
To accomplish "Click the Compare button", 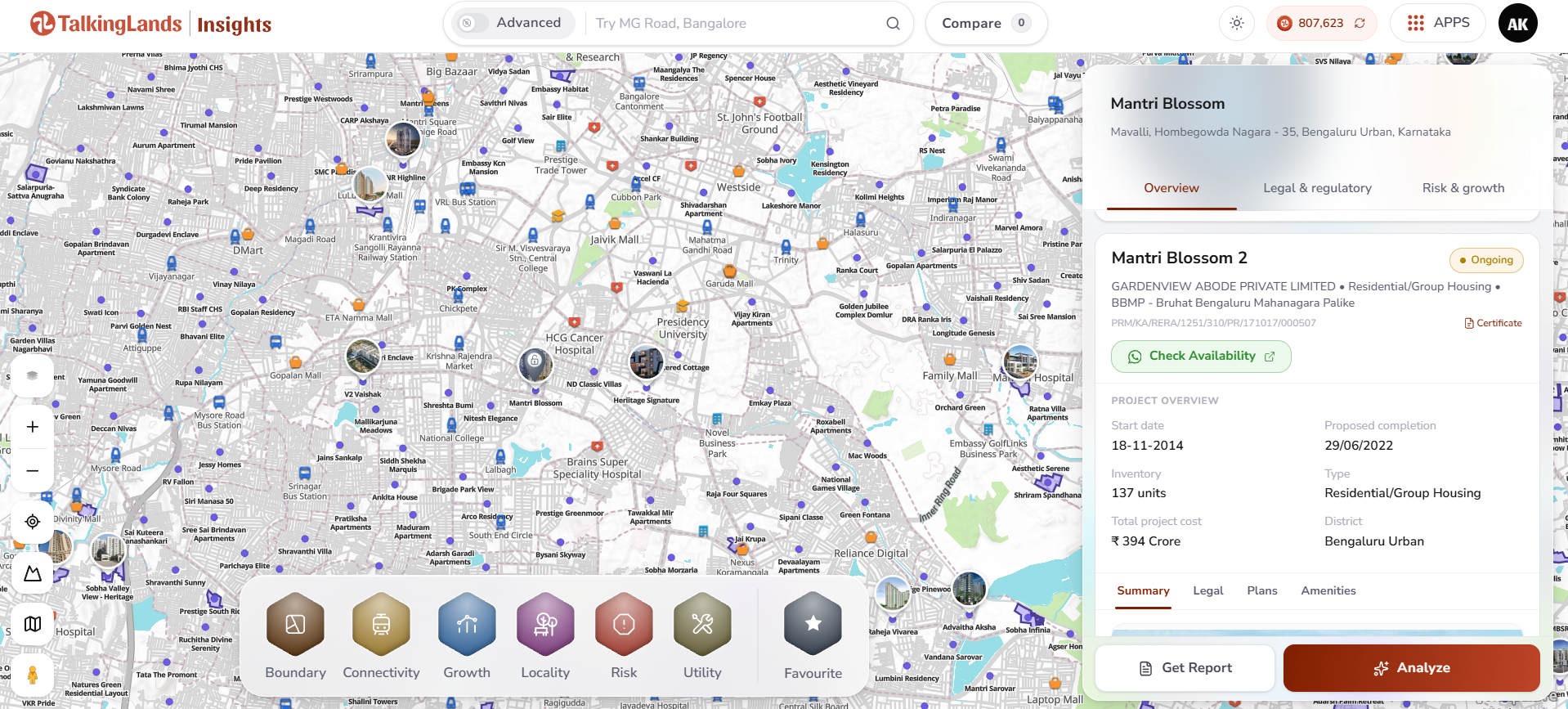I will click(986, 24).
